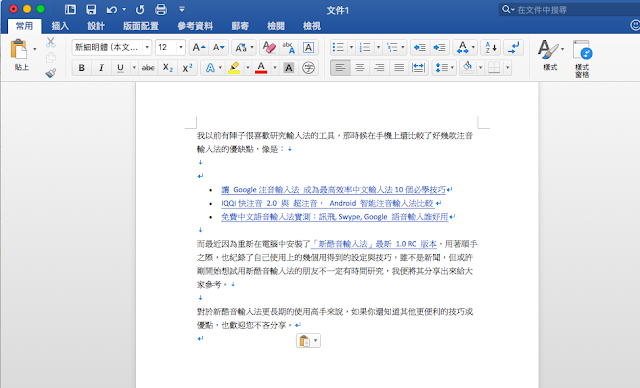Save the document with the floppy icon

click(91, 9)
